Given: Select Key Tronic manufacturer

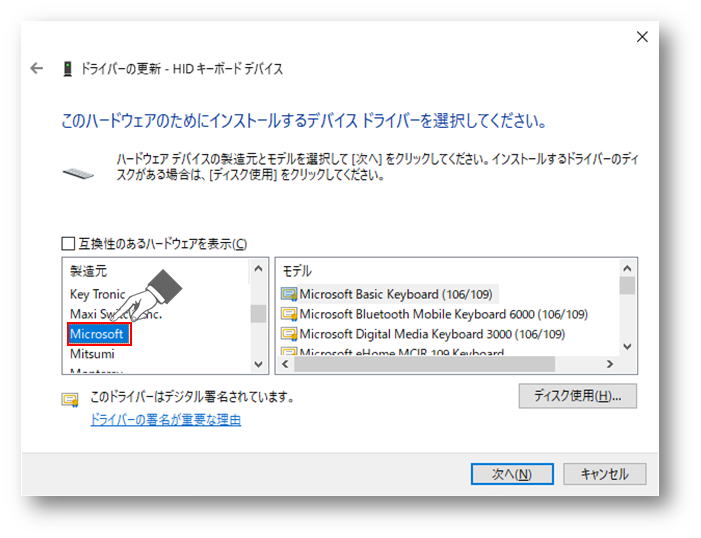Looking at the screenshot, I should pyautogui.click(x=97, y=294).
